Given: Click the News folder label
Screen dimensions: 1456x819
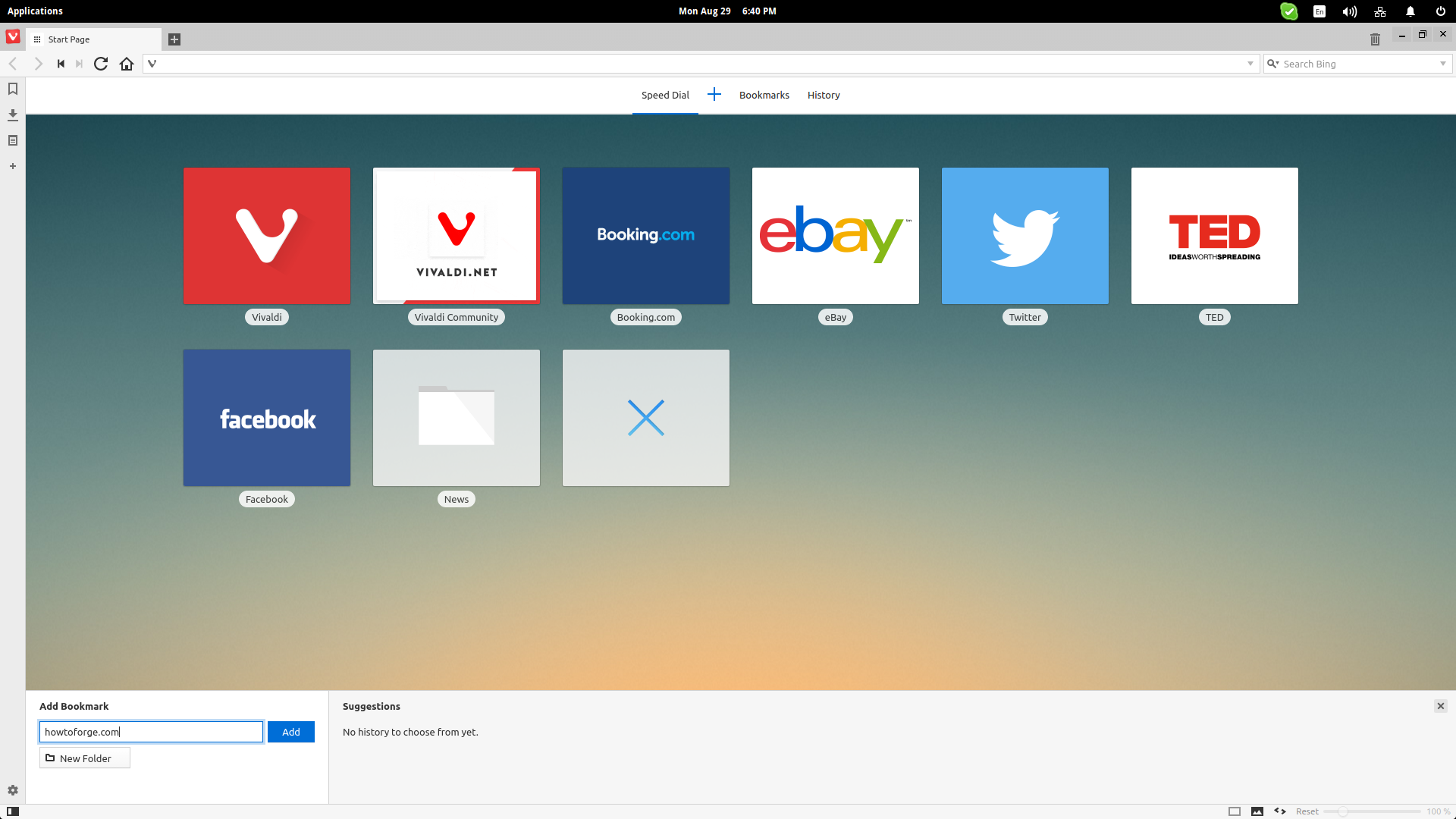Looking at the screenshot, I should click(x=457, y=499).
